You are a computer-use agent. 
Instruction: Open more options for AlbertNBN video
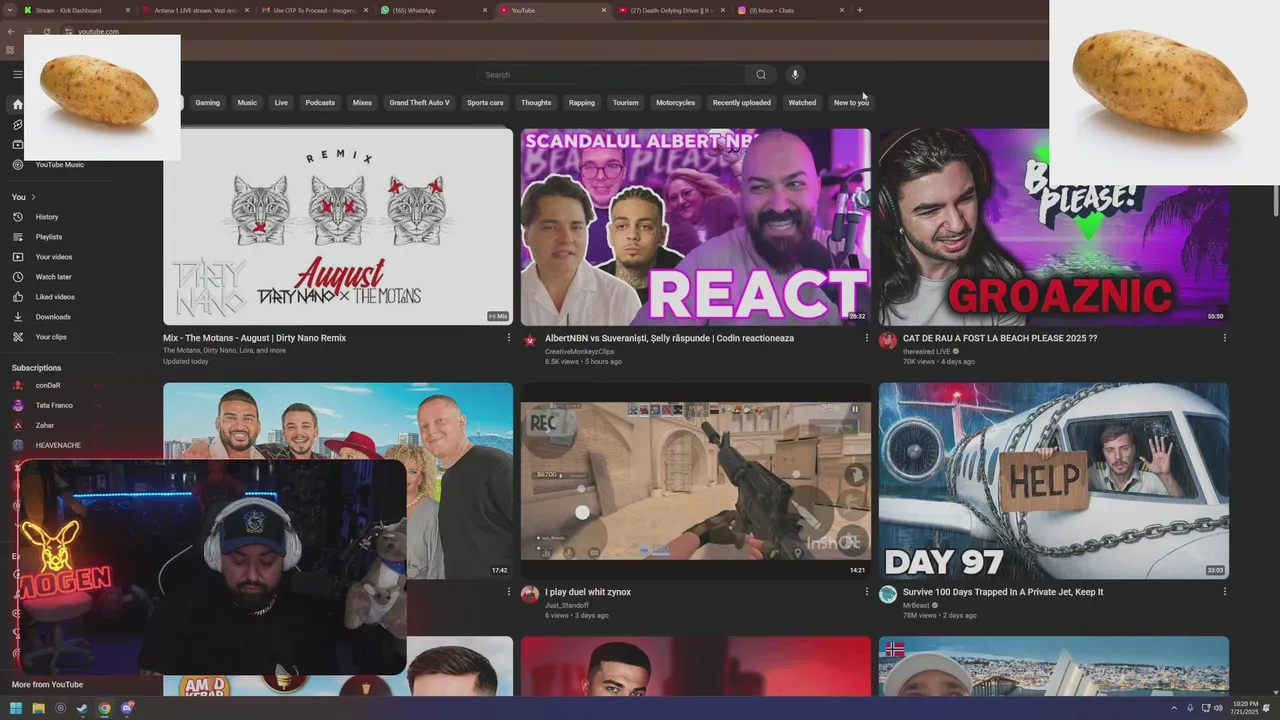tap(866, 338)
